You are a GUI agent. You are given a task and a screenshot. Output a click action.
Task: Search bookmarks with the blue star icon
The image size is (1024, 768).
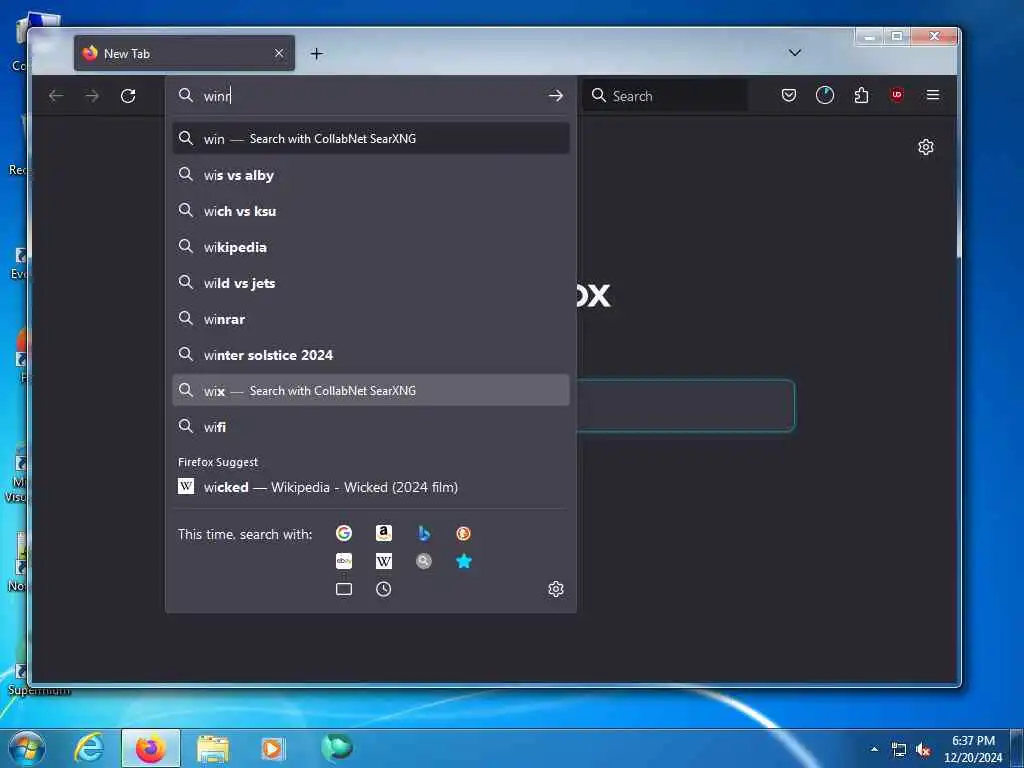(x=464, y=561)
